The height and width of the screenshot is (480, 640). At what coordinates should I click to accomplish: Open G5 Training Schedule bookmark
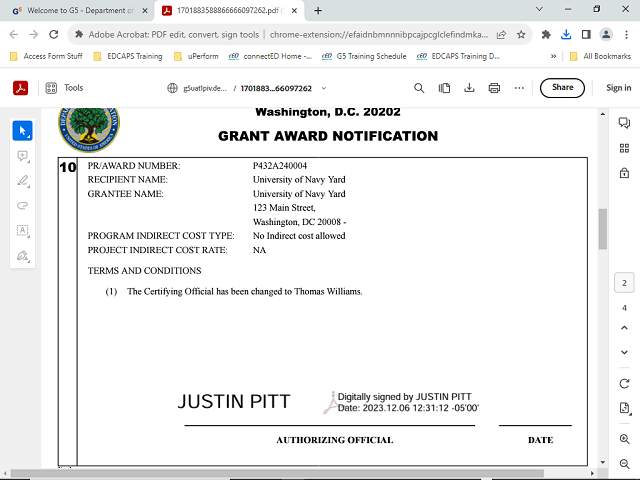tap(364, 56)
